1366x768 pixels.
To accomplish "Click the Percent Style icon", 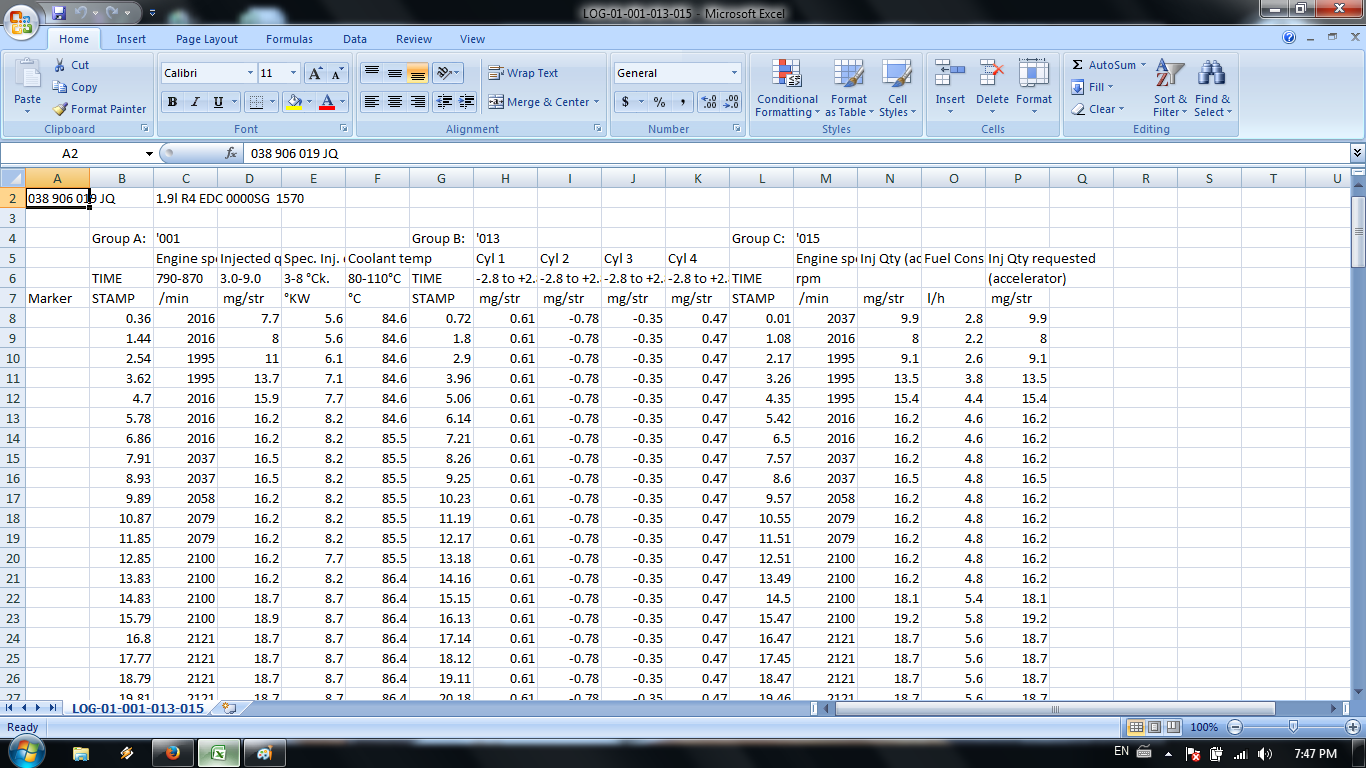I will (659, 102).
